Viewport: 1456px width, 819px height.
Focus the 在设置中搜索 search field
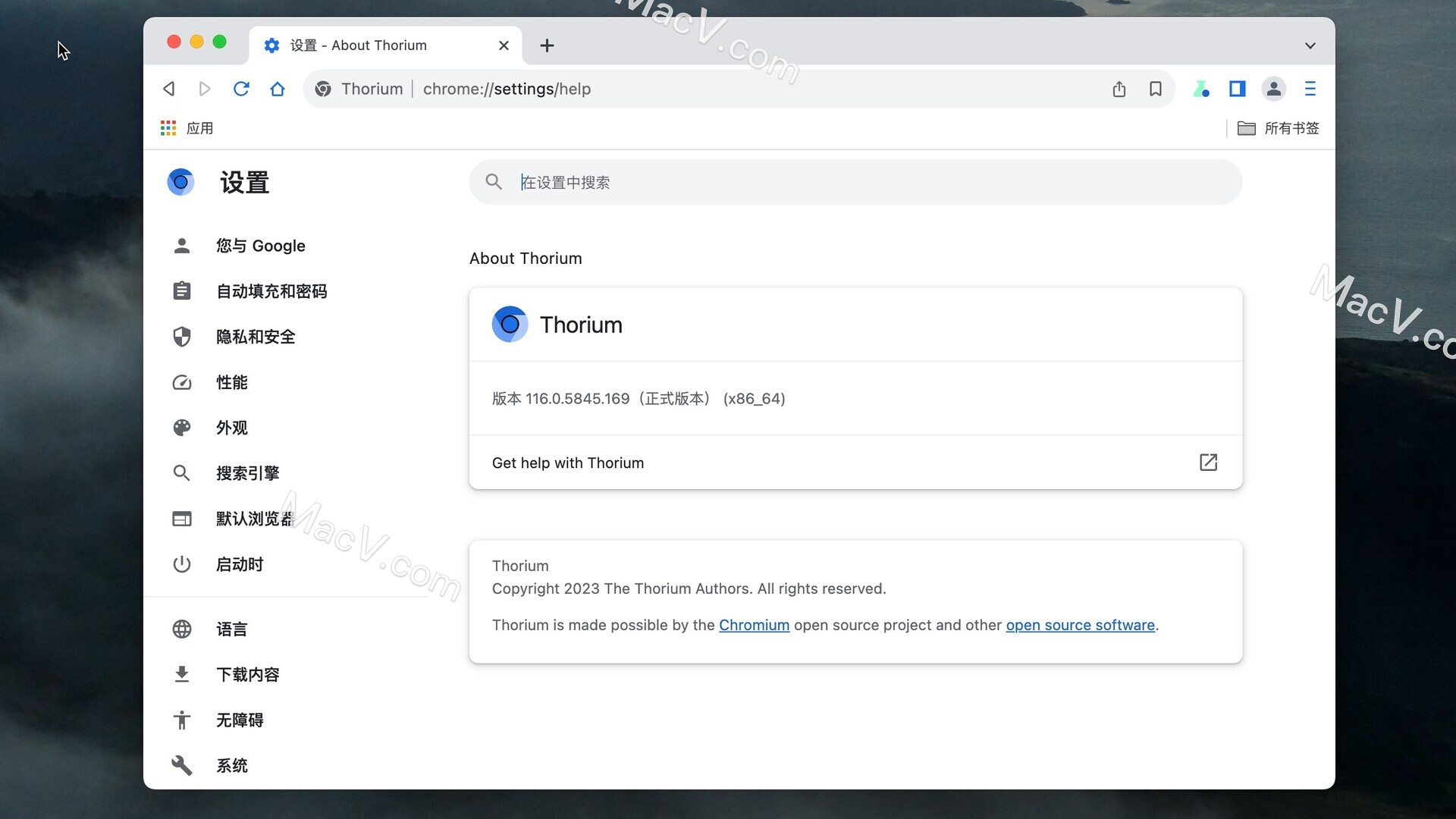coord(855,182)
